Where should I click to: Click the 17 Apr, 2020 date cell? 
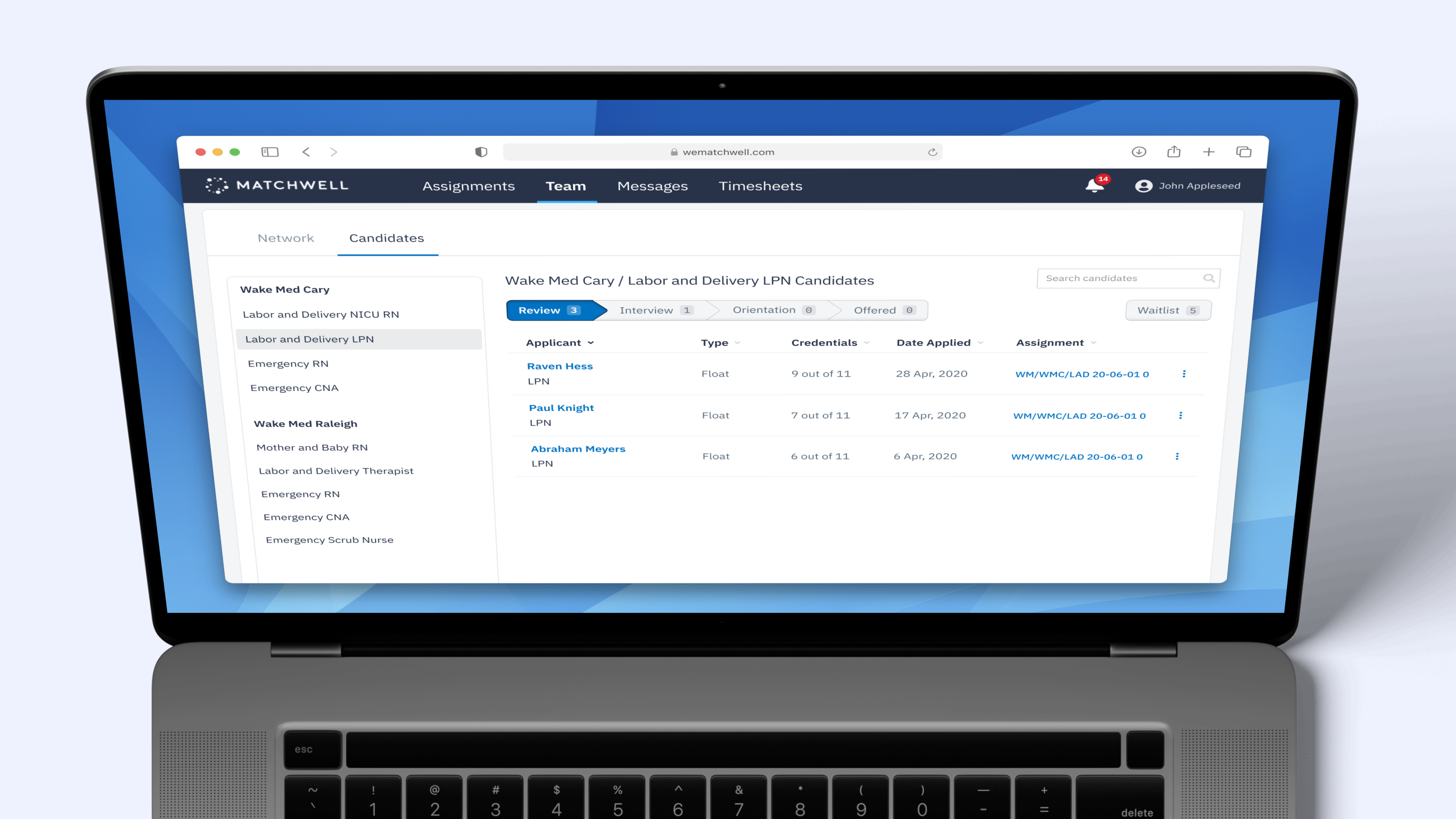click(x=930, y=416)
